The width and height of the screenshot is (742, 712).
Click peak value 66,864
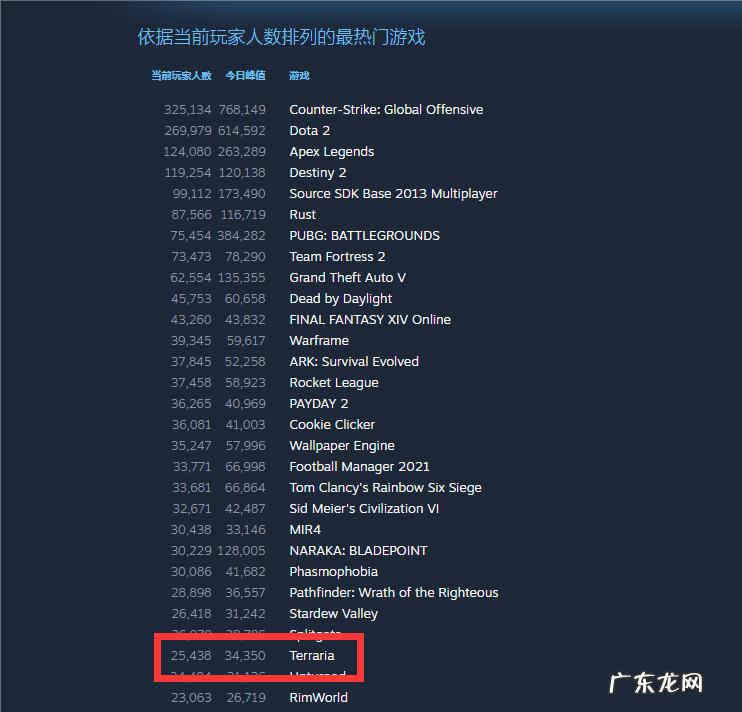tap(245, 488)
